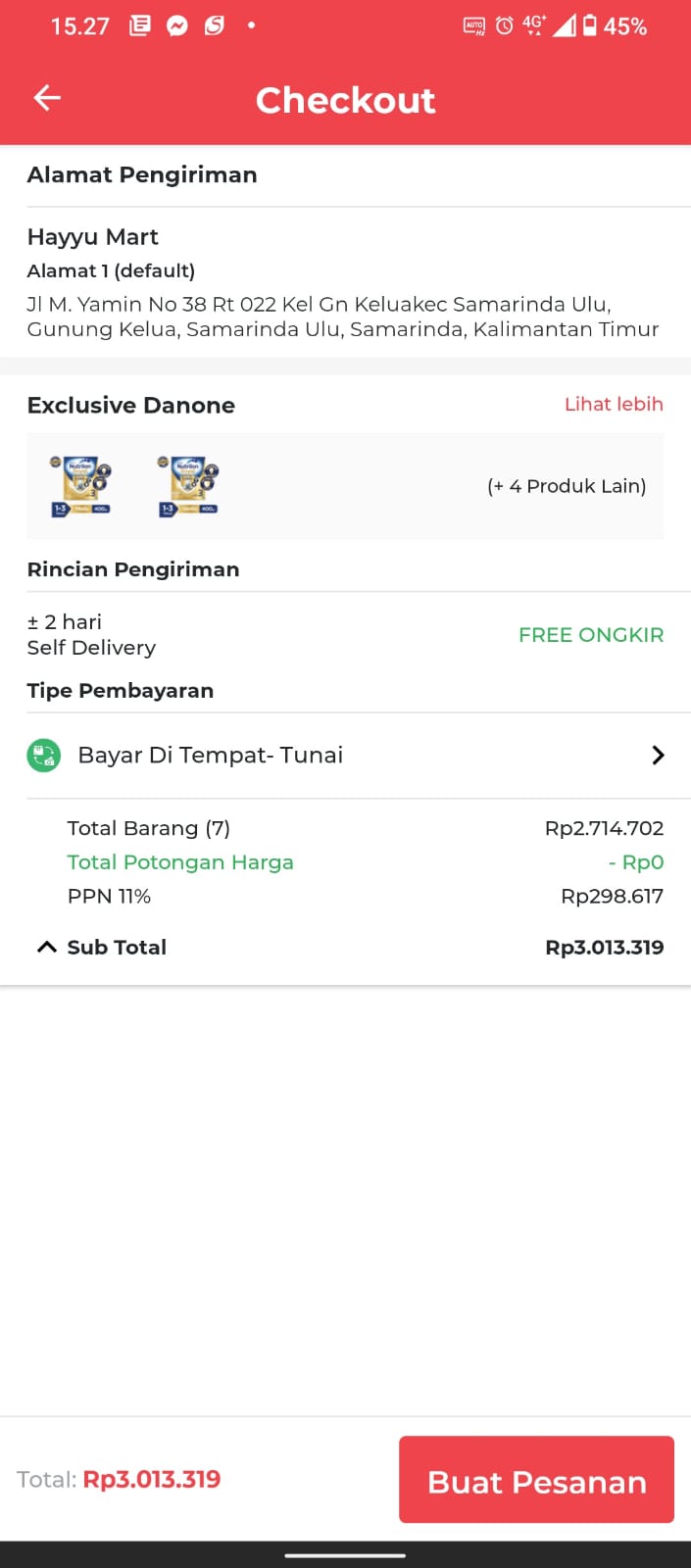The width and height of the screenshot is (691, 1568).
Task: Tap the Sub Total label
Action: 117,948
